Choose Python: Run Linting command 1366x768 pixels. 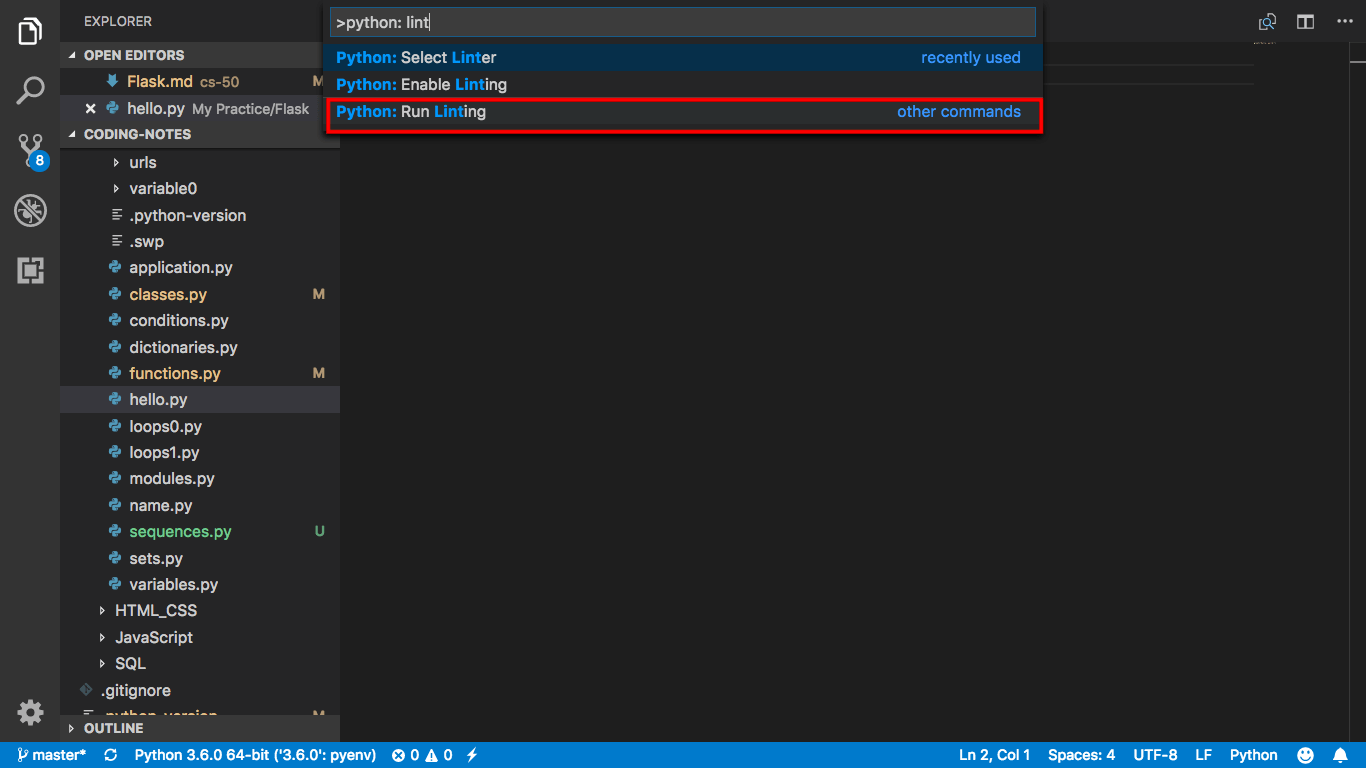coord(683,112)
